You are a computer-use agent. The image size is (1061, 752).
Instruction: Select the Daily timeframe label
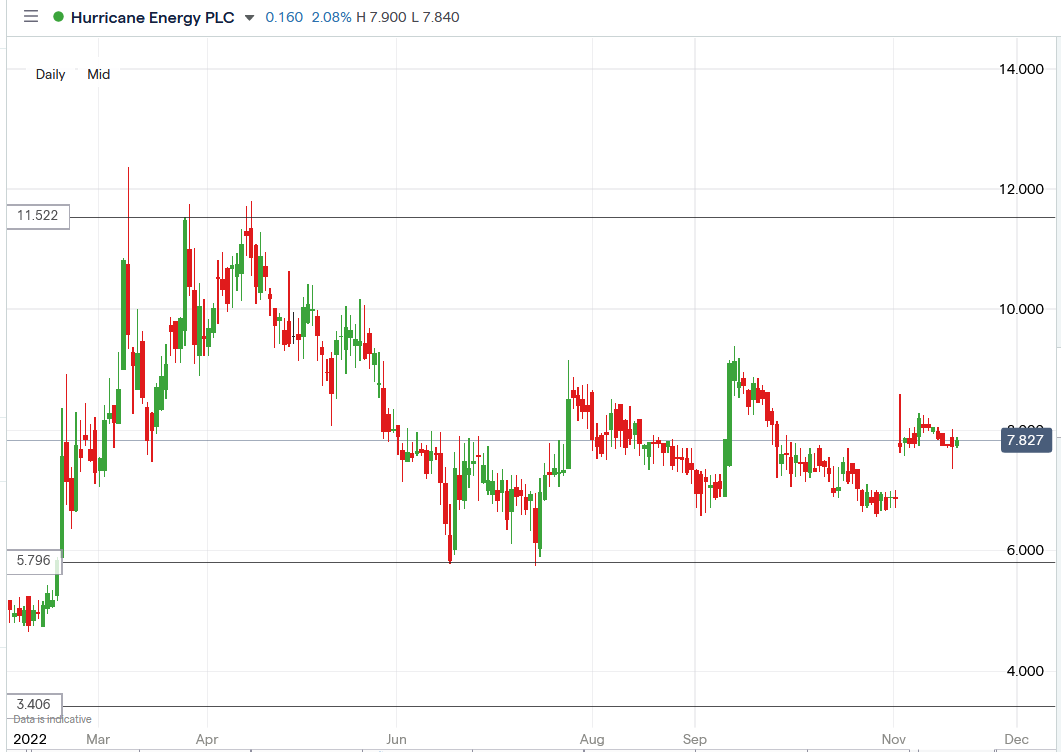pyautogui.click(x=51, y=74)
